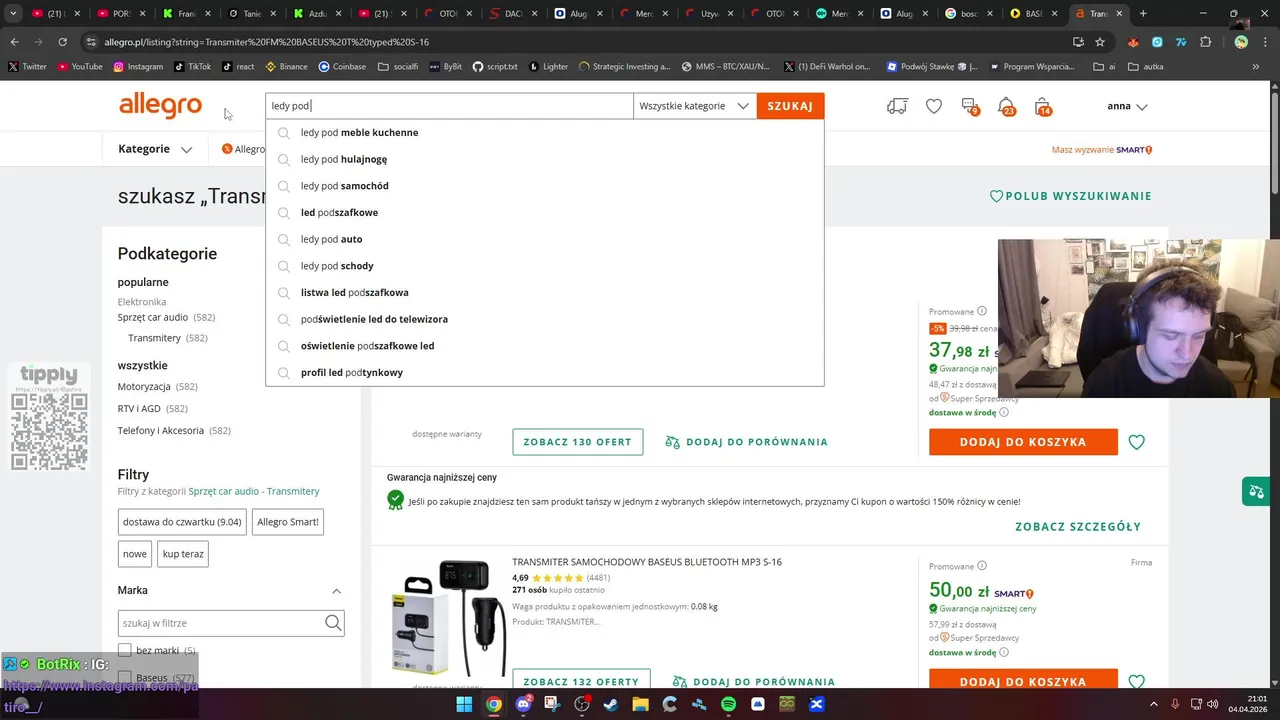Open the Instagram bookmark
The width and height of the screenshot is (1280, 720).
point(138,66)
